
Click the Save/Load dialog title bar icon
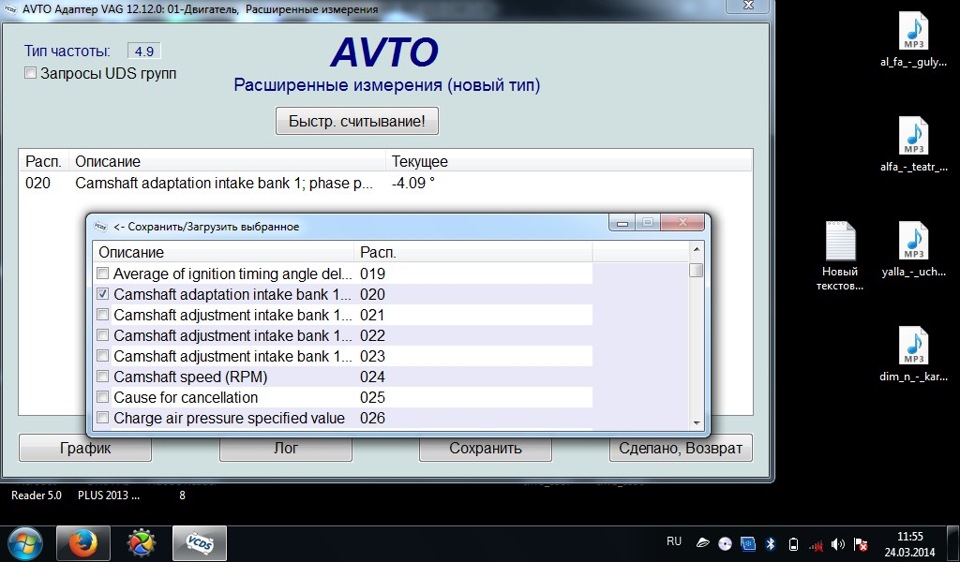pos(101,227)
